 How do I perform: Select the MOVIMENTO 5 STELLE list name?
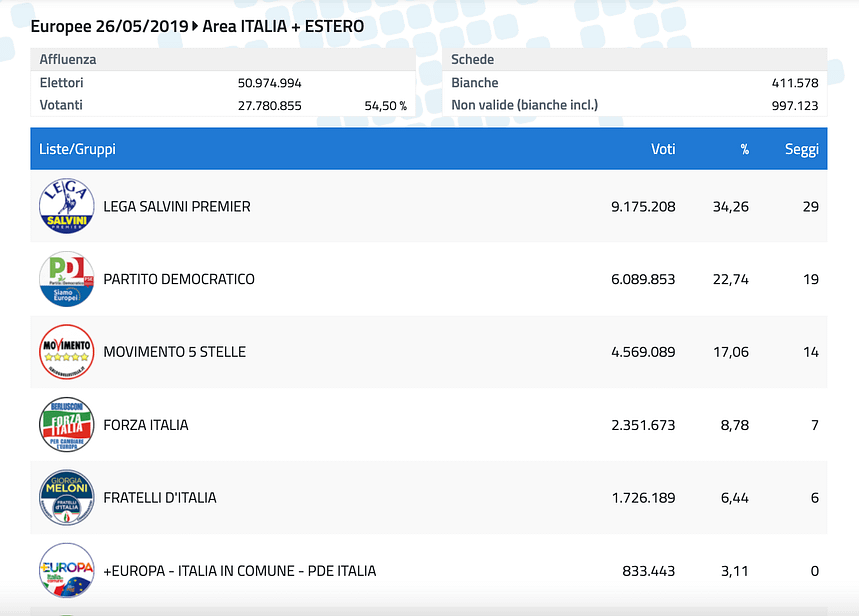pos(175,352)
